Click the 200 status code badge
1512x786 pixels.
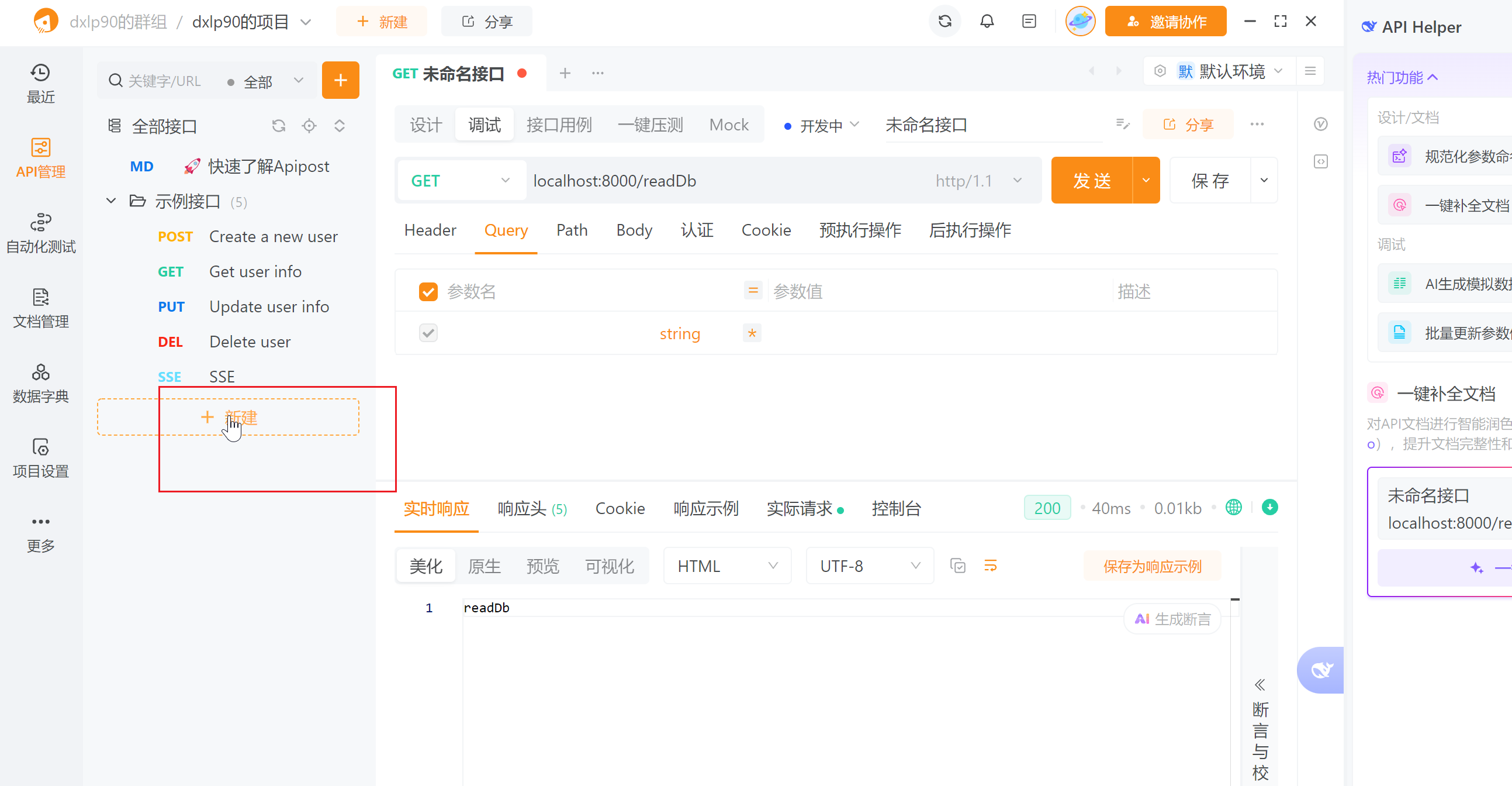1047,508
